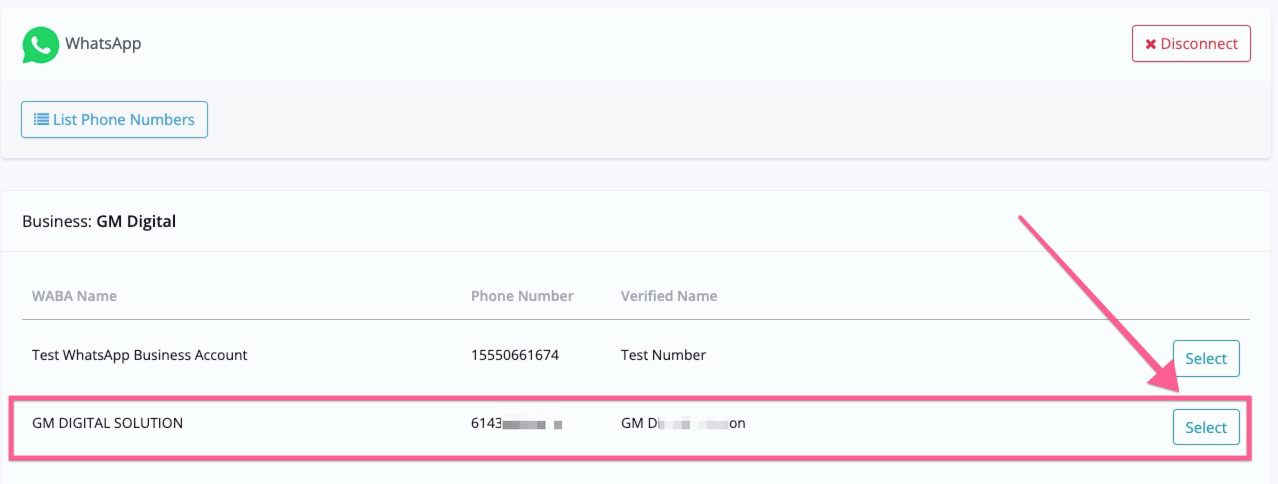1278x484 pixels.
Task: Click the X icon on the Disconnect button
Action: (x=1150, y=44)
